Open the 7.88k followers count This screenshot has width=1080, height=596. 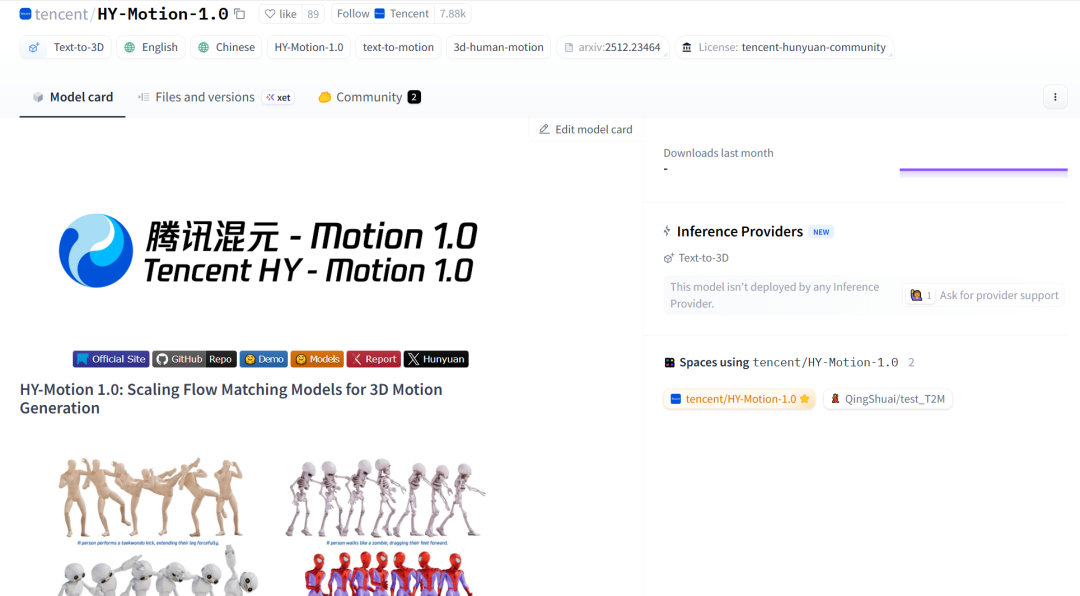point(453,14)
